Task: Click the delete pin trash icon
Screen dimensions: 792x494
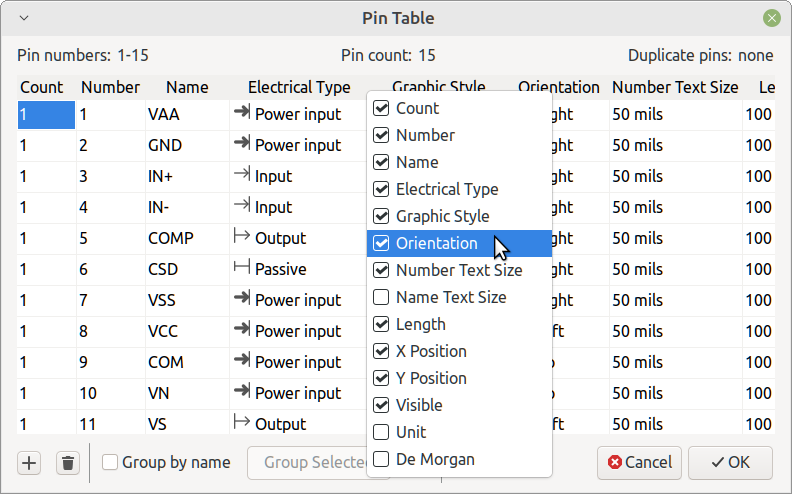Action: pyautogui.click(x=68, y=463)
